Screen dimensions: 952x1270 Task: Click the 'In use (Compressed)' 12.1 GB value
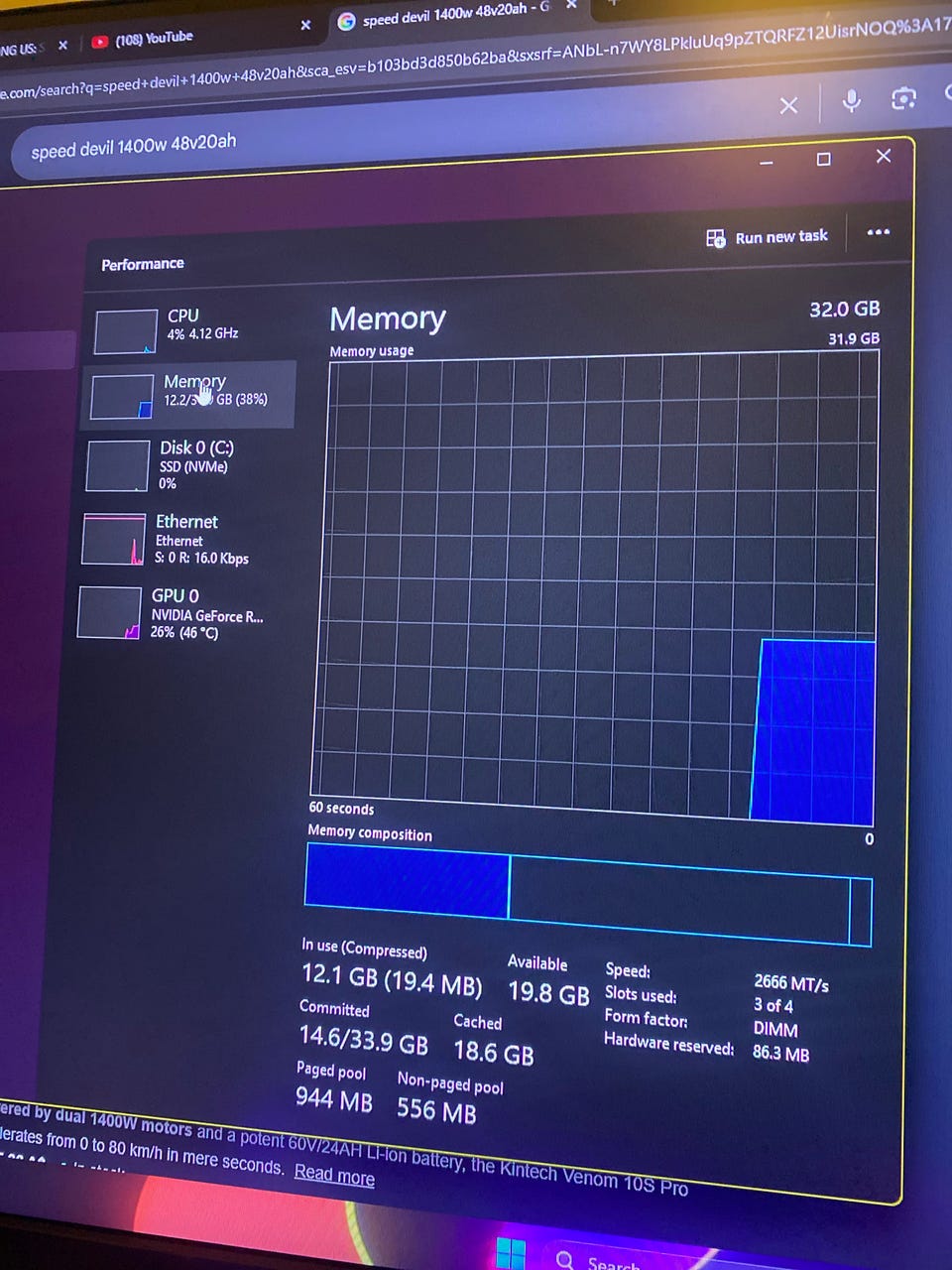(x=392, y=979)
